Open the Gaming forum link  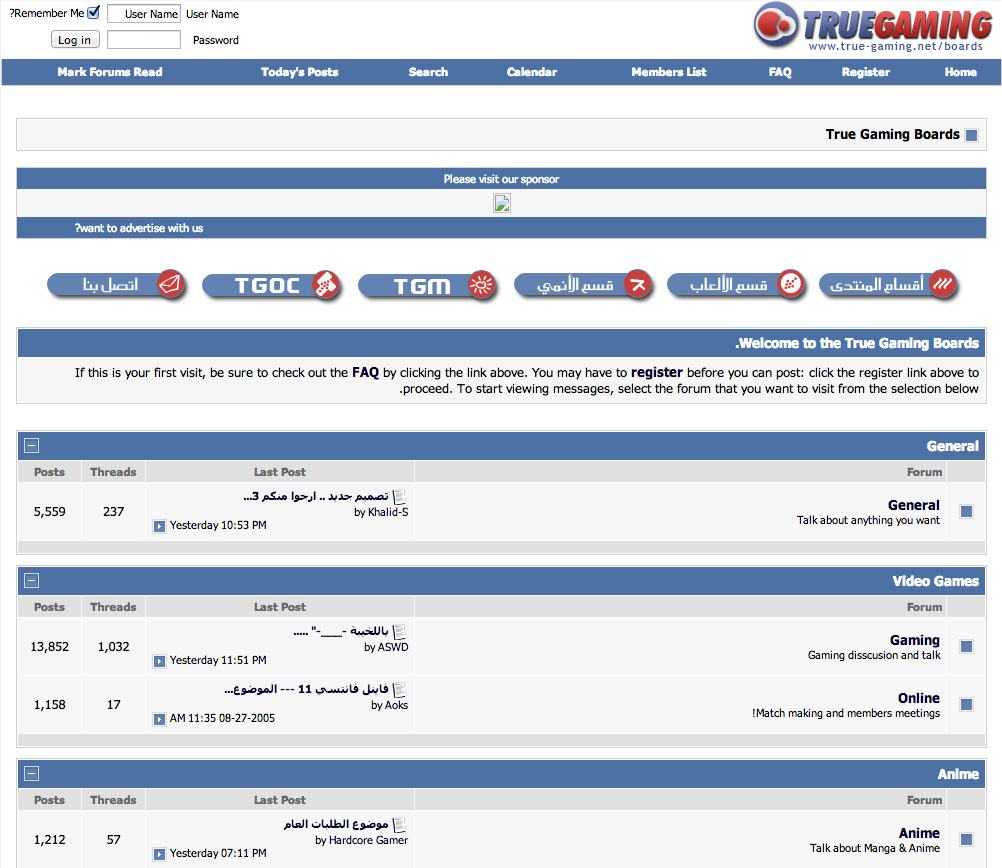915,640
